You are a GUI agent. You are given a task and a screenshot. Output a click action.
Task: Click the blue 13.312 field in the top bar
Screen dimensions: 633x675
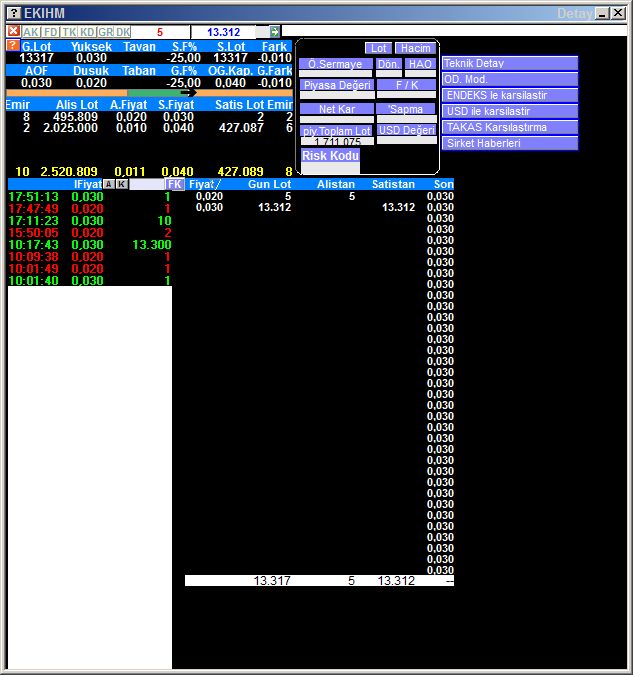tap(223, 32)
